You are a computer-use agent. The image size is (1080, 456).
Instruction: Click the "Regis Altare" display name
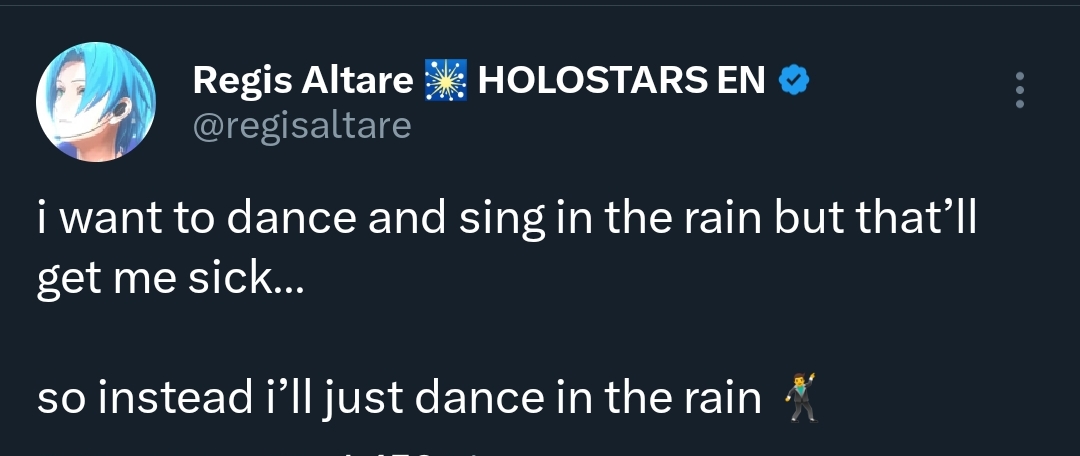point(301,81)
